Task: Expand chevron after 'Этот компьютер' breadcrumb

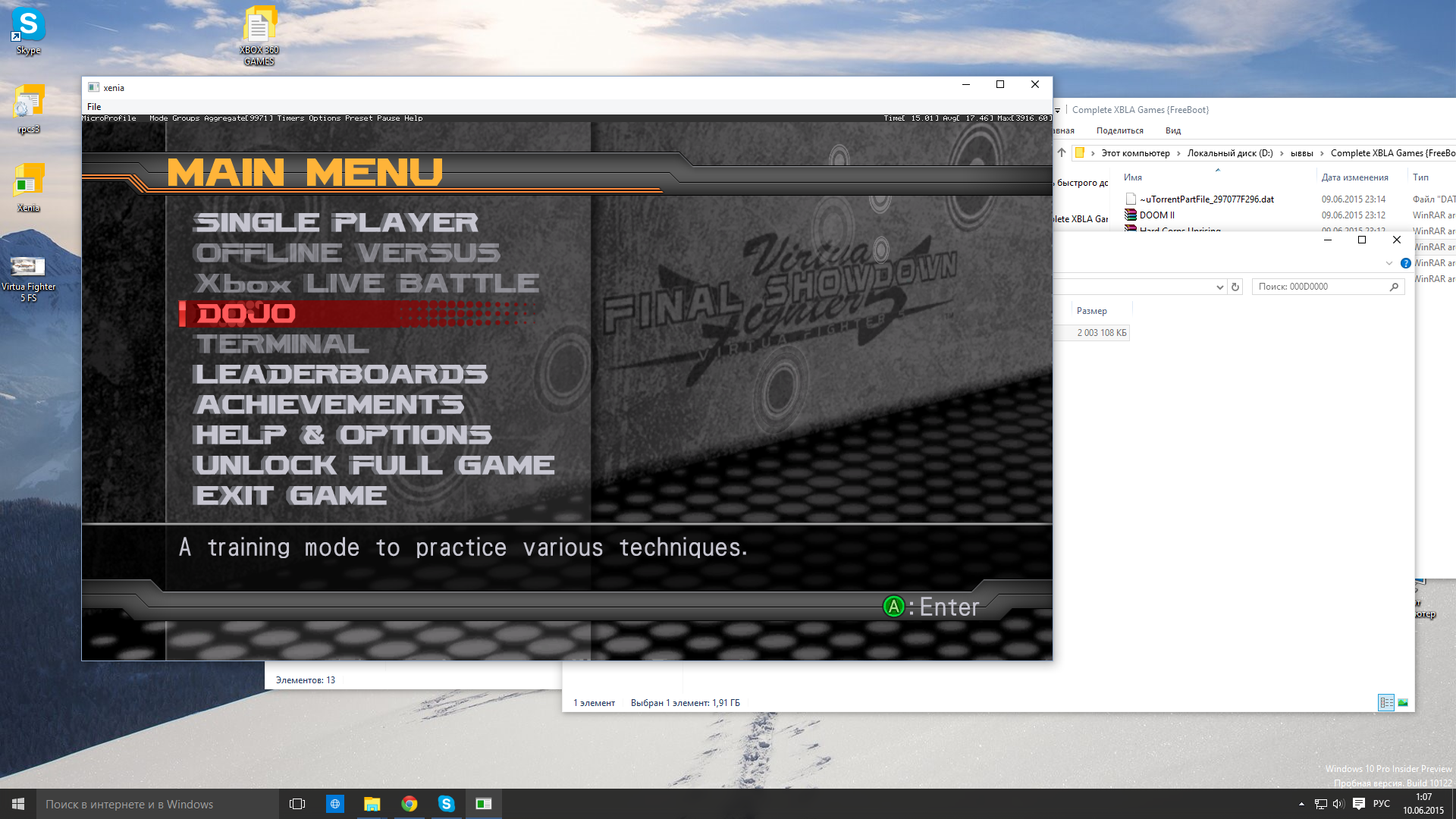Action: (x=1178, y=153)
